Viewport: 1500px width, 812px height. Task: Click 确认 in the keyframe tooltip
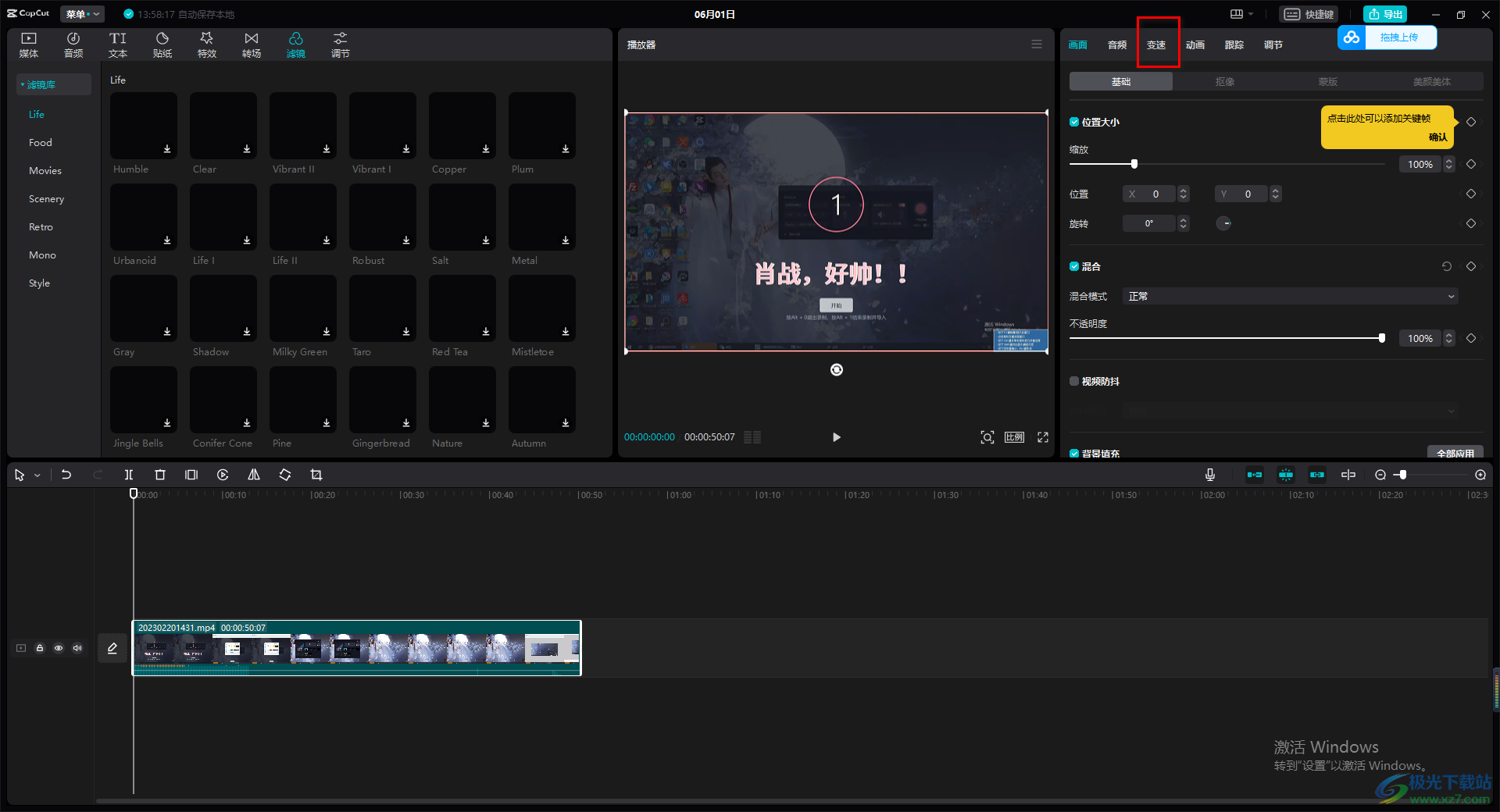[1438, 137]
